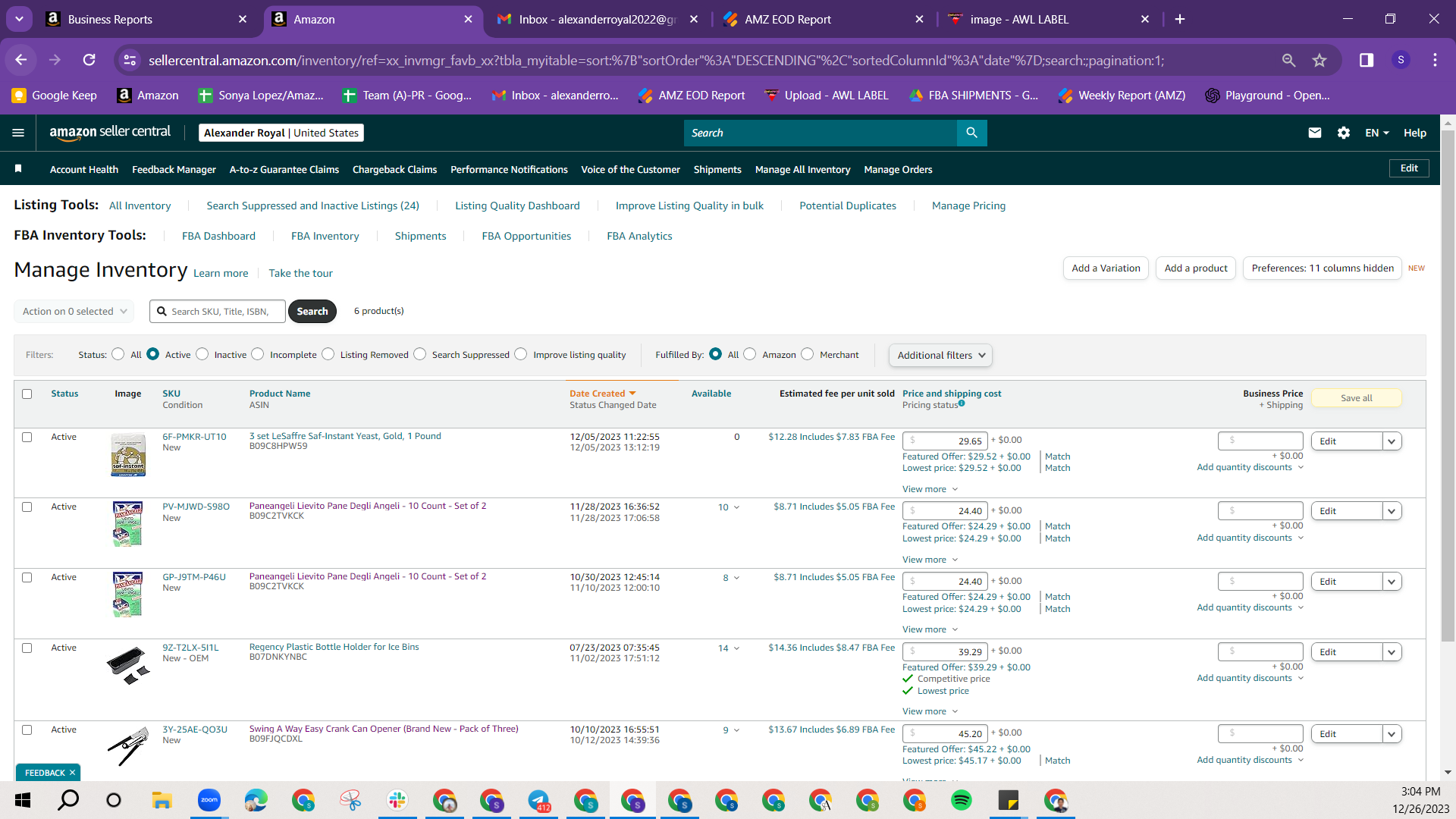Select Fulfilled By Amazon radio button

tap(750, 354)
